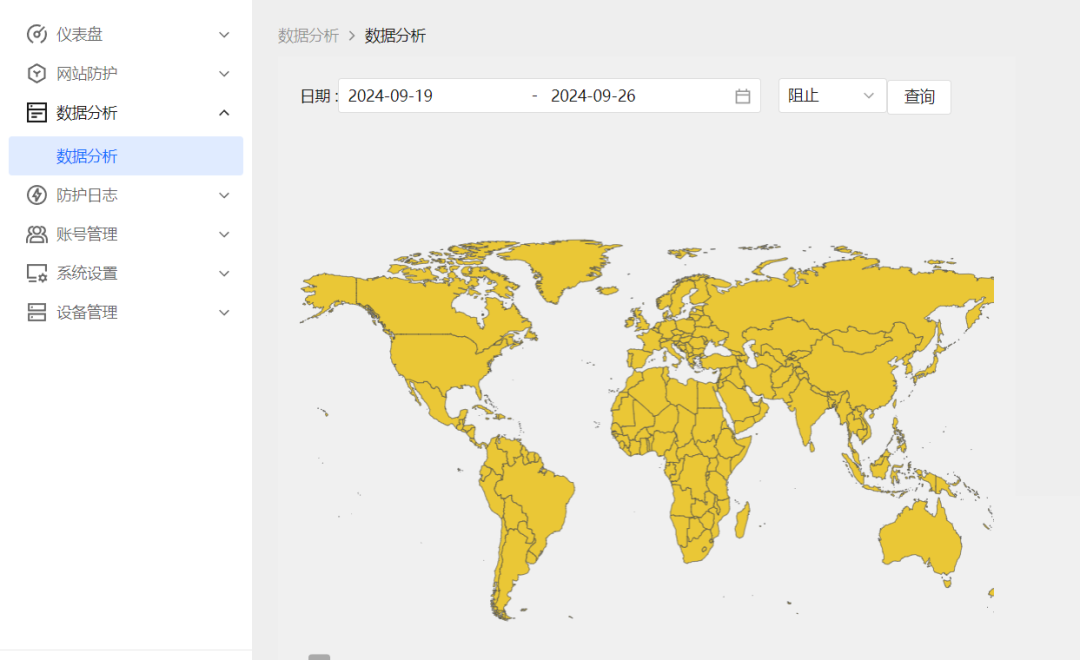
Task: Expand the 防护日志 menu chevron
Action: 224,196
